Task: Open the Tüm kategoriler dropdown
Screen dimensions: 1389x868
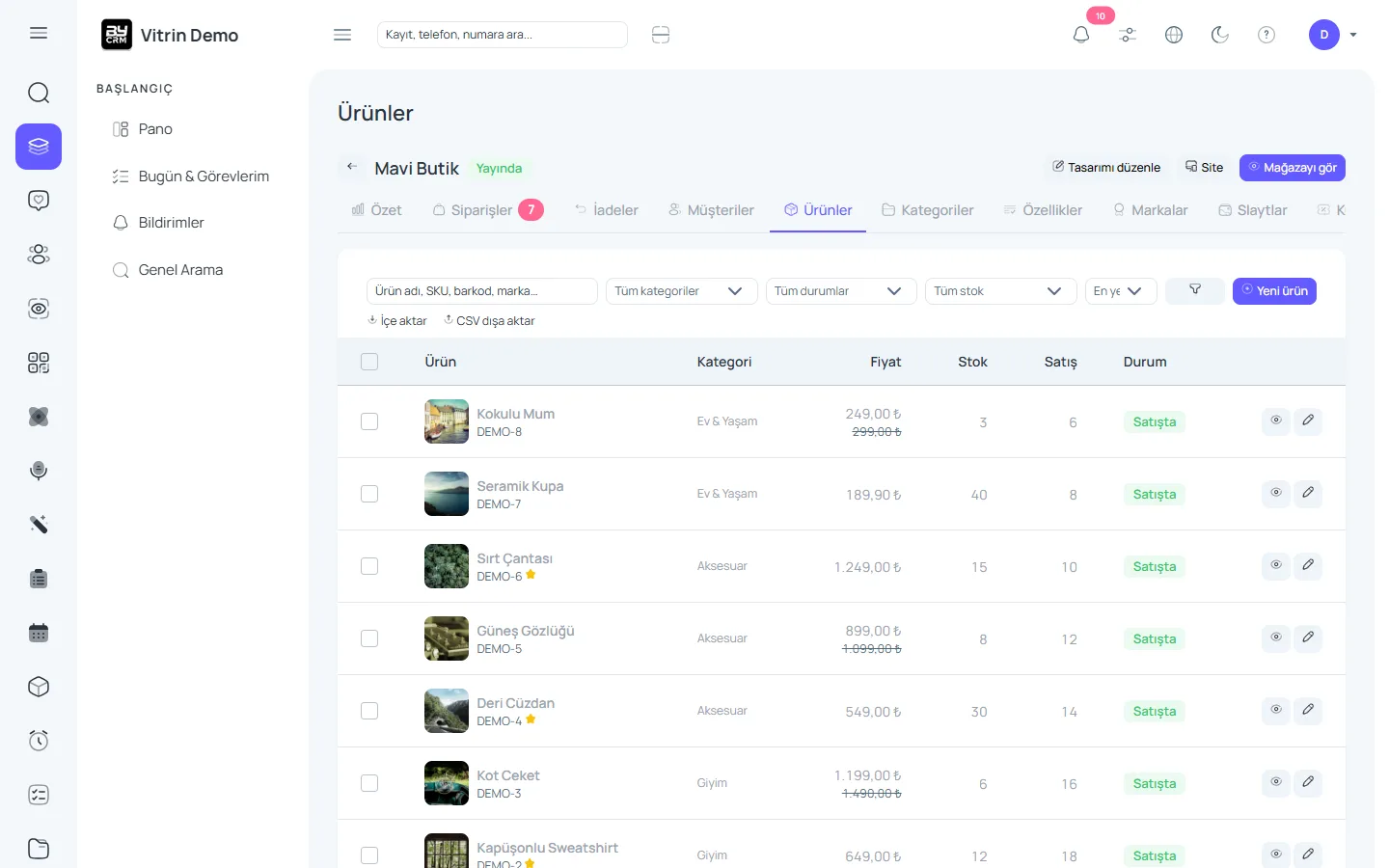Action: [x=681, y=291]
